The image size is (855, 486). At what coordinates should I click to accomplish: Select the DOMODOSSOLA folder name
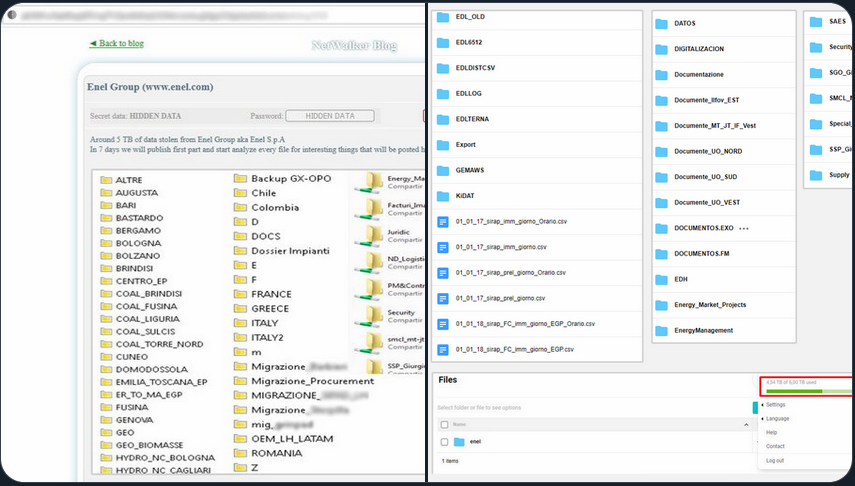[x=152, y=369]
